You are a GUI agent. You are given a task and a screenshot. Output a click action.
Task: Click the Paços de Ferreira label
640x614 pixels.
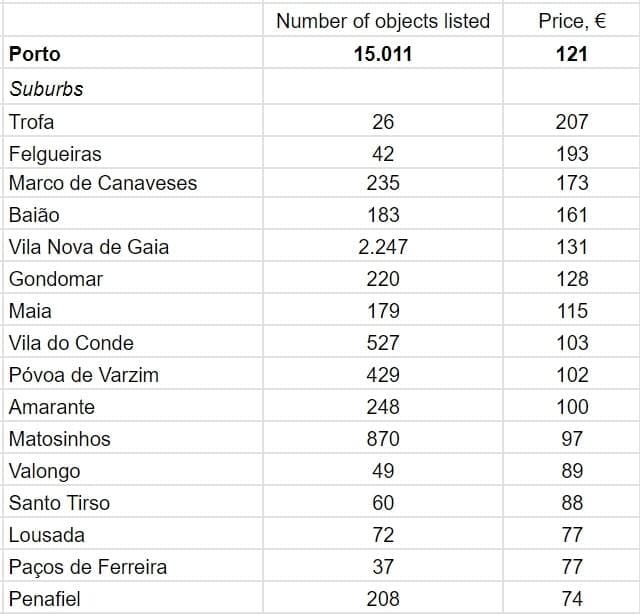(88, 567)
